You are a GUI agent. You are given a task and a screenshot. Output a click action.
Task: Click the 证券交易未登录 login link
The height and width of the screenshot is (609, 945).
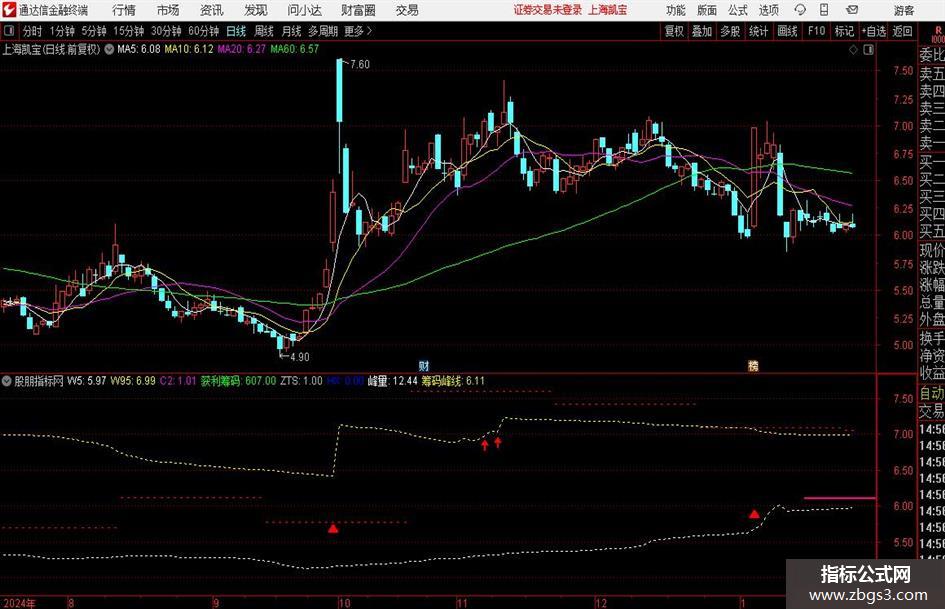click(x=548, y=10)
